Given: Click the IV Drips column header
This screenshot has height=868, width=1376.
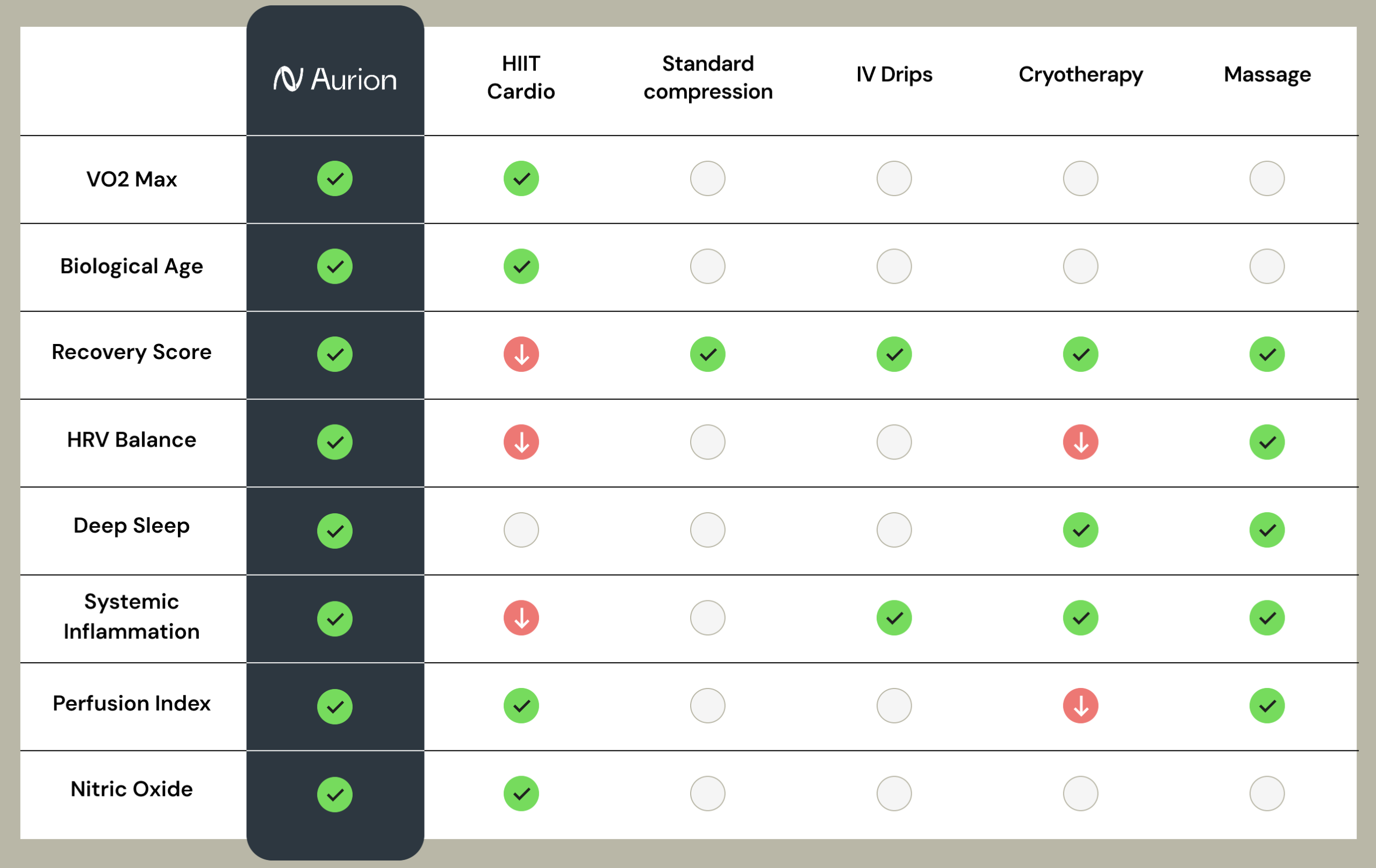Looking at the screenshot, I should click(894, 75).
